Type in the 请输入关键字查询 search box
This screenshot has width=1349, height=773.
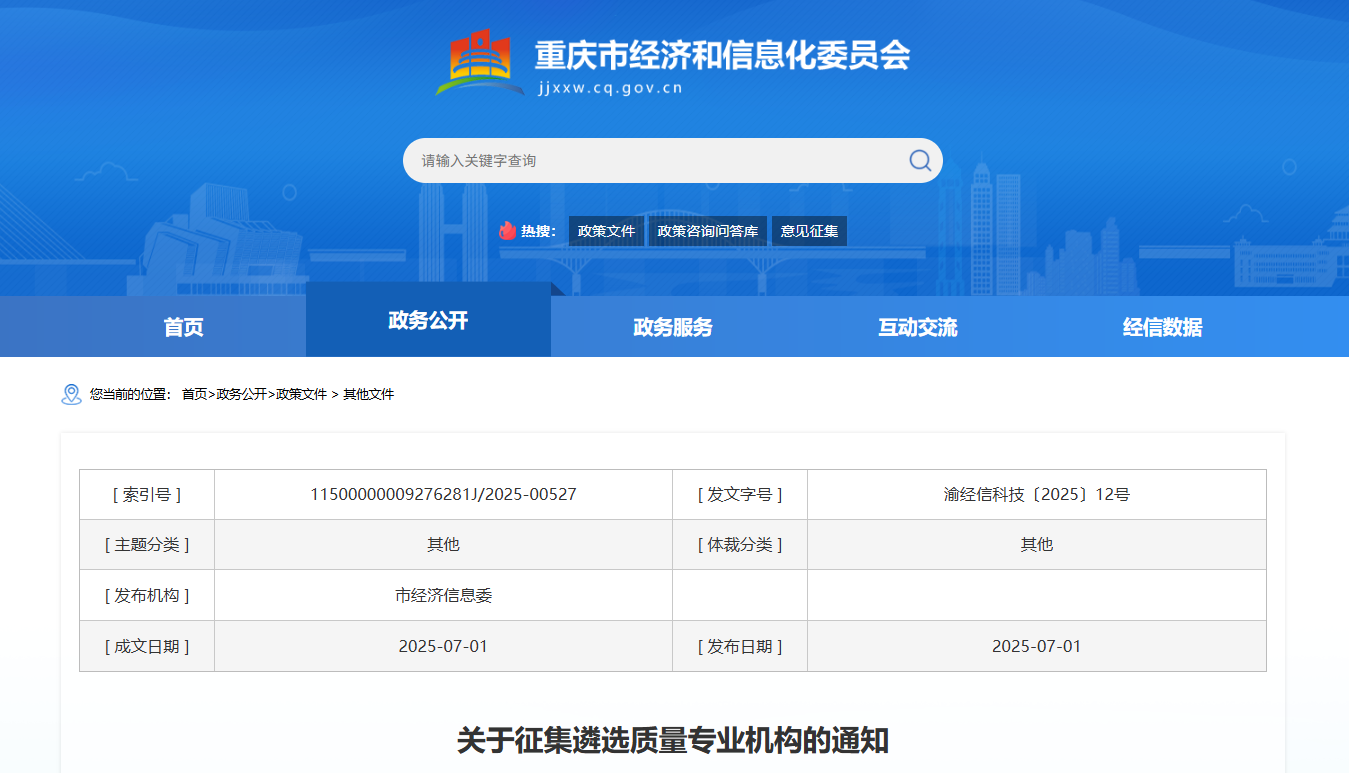(650, 160)
